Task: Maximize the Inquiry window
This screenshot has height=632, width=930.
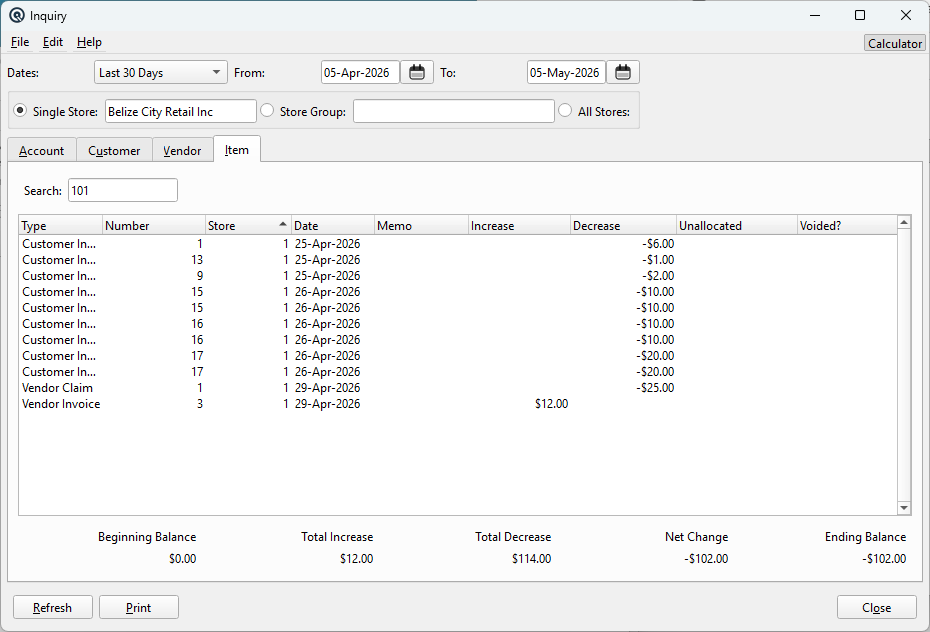Action: click(x=860, y=15)
